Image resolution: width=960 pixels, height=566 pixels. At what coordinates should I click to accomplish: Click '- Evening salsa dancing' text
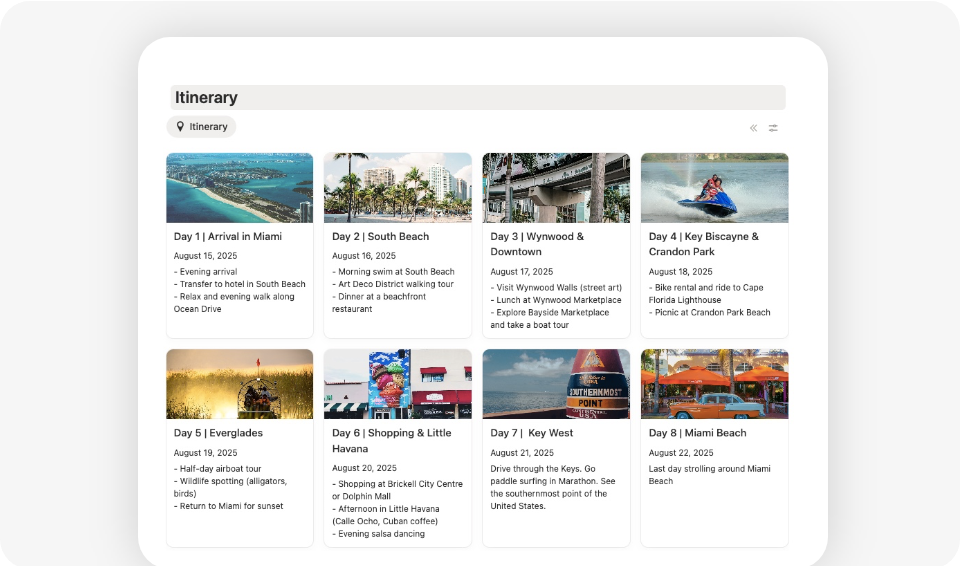[x=378, y=534]
